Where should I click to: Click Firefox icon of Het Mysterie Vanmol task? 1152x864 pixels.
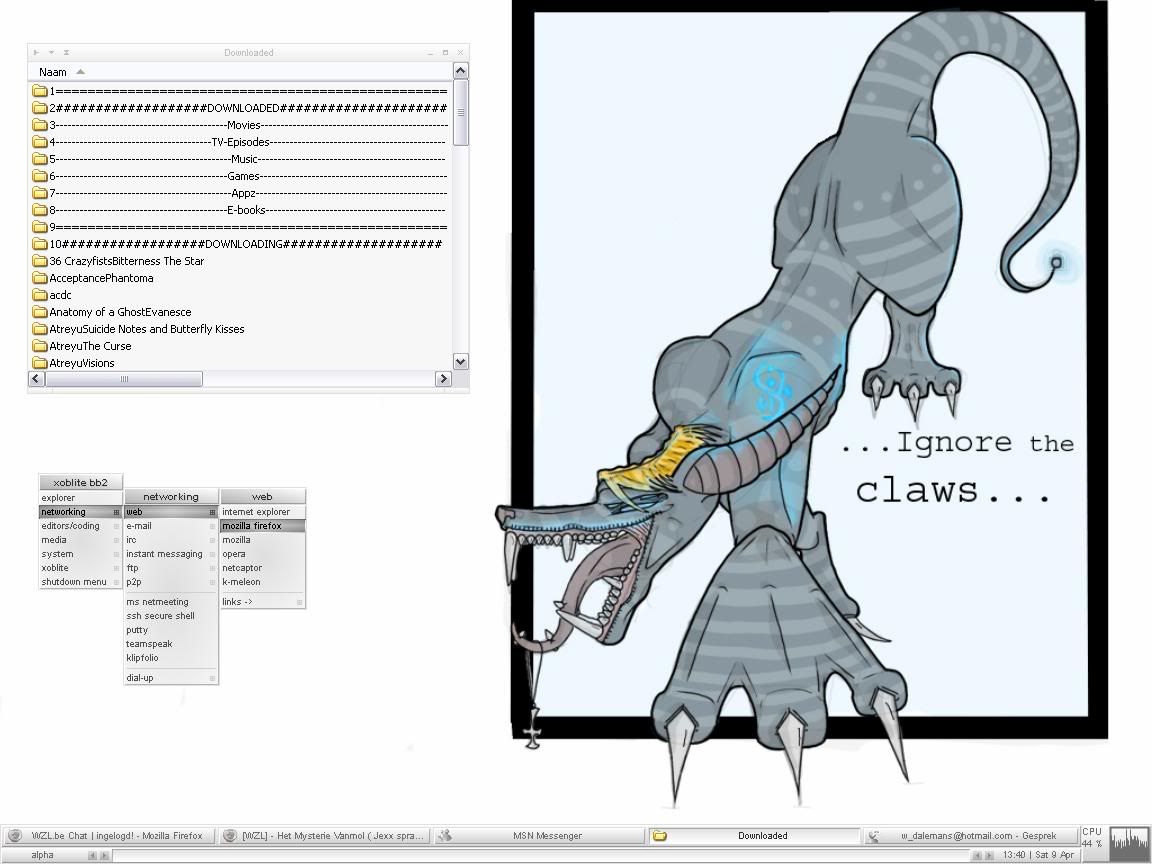(x=230, y=835)
